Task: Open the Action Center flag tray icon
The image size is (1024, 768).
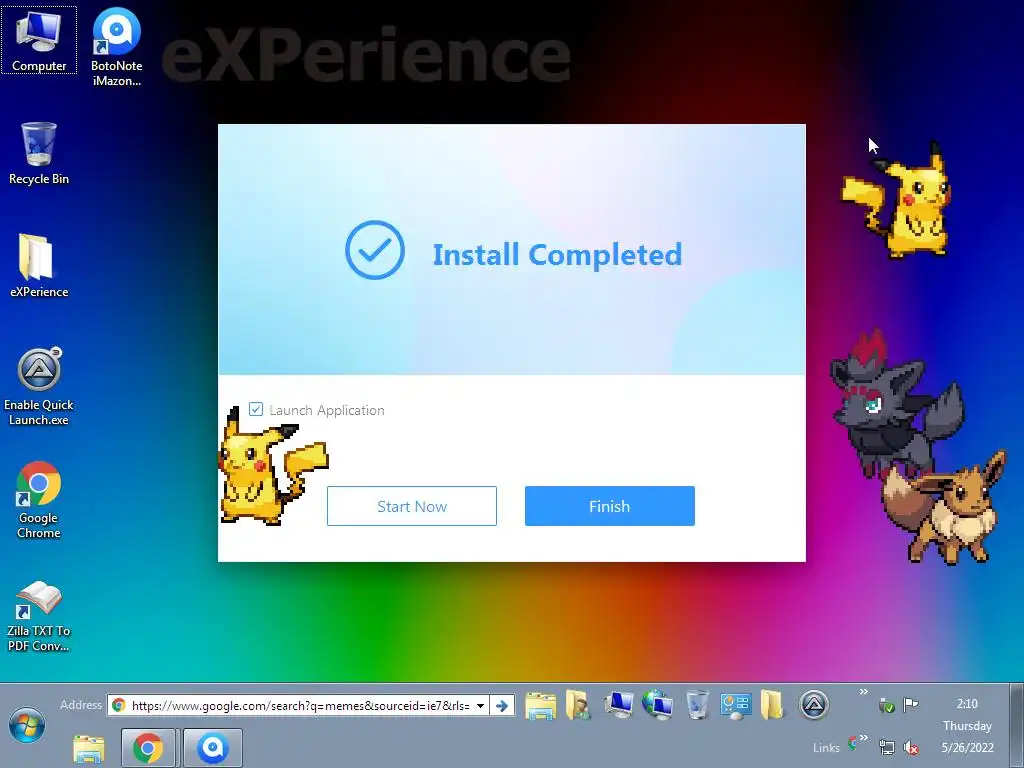Action: (x=910, y=705)
